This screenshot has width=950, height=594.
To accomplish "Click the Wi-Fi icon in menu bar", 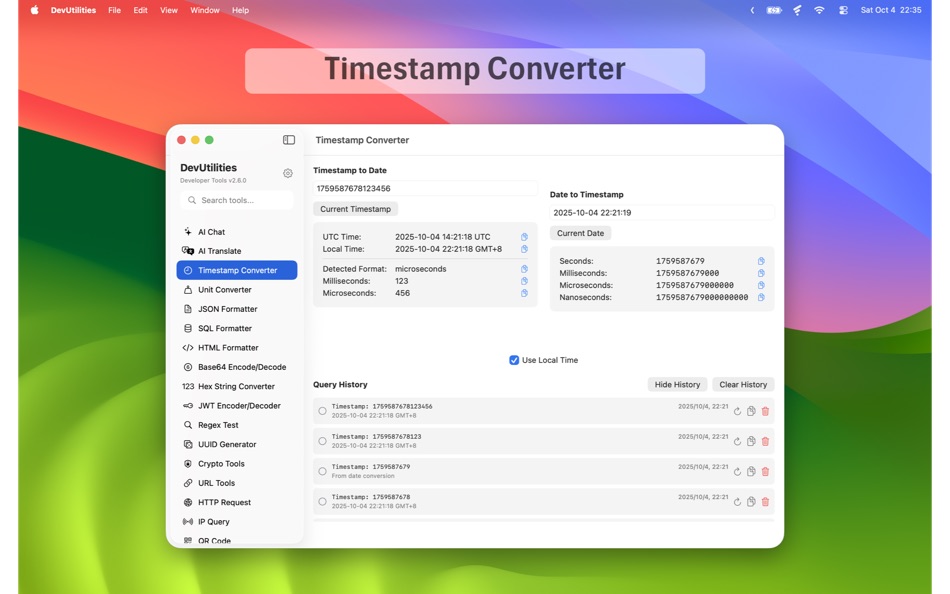I will [819, 10].
